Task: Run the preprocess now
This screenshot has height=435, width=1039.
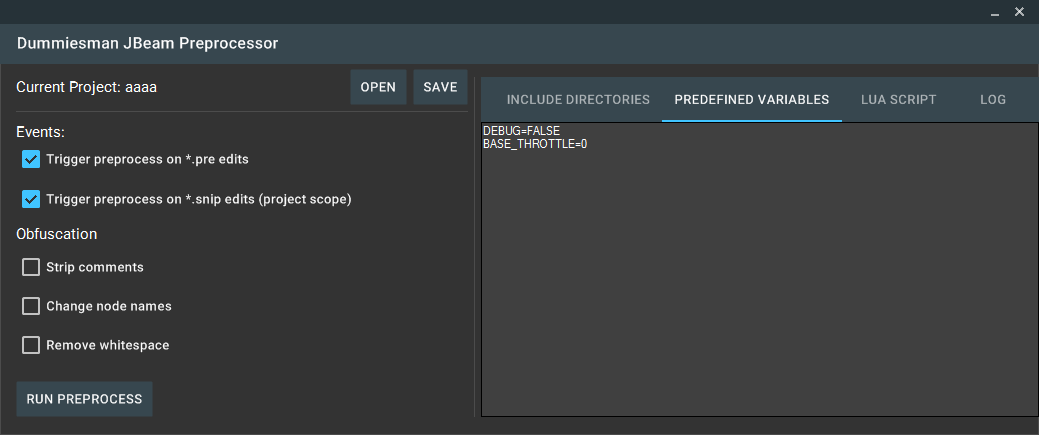Action: 84,399
